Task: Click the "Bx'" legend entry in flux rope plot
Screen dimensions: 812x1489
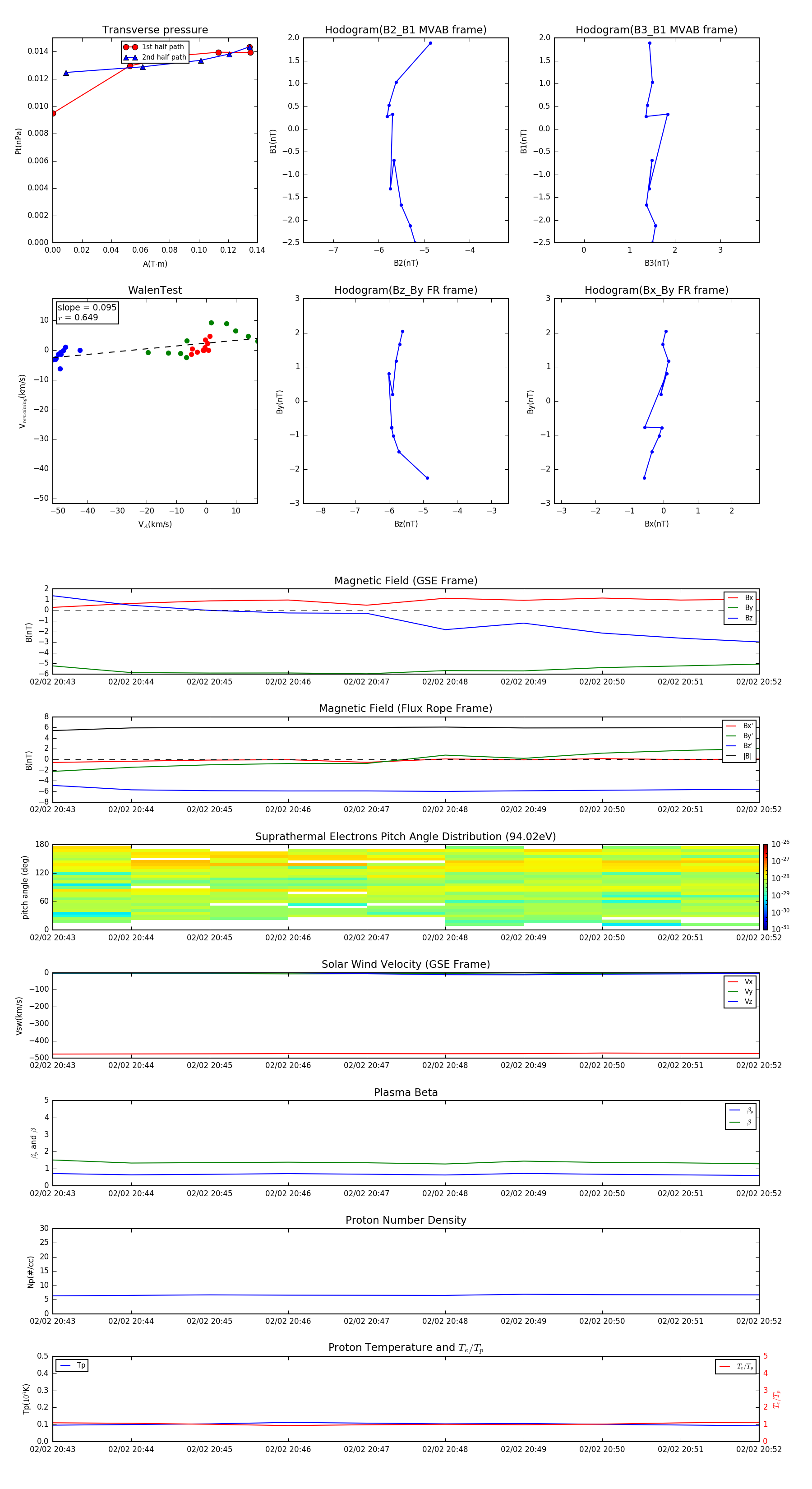Action: pyautogui.click(x=739, y=726)
